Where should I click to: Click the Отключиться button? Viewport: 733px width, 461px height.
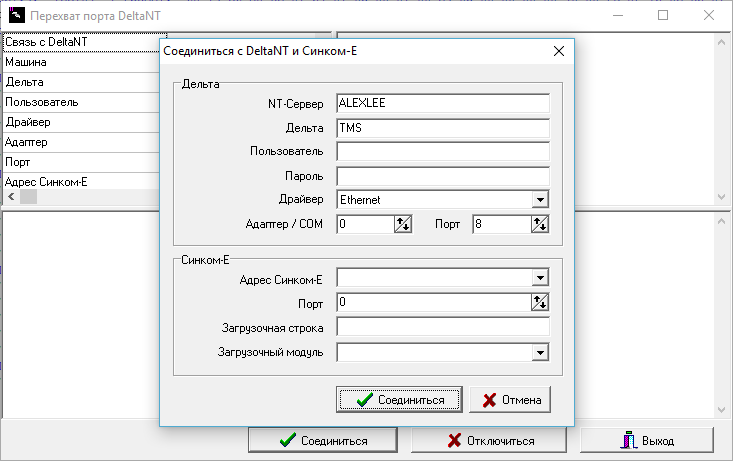(x=489, y=440)
